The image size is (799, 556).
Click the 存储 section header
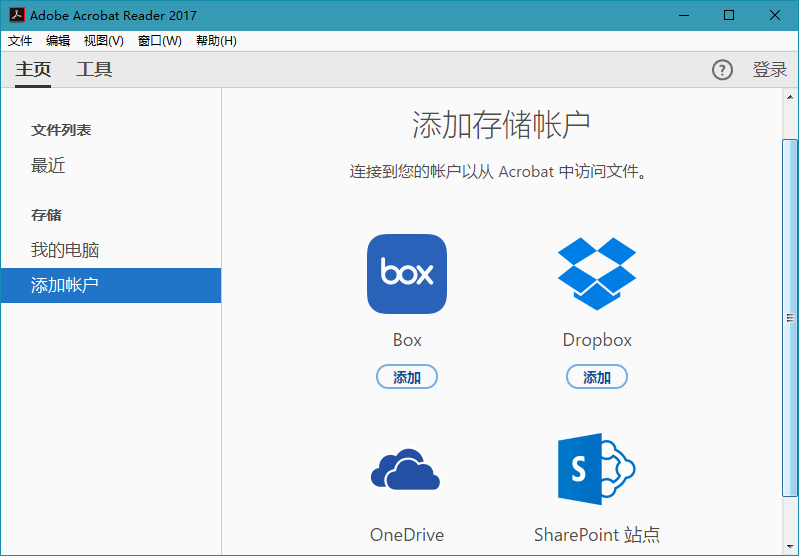coord(46,215)
